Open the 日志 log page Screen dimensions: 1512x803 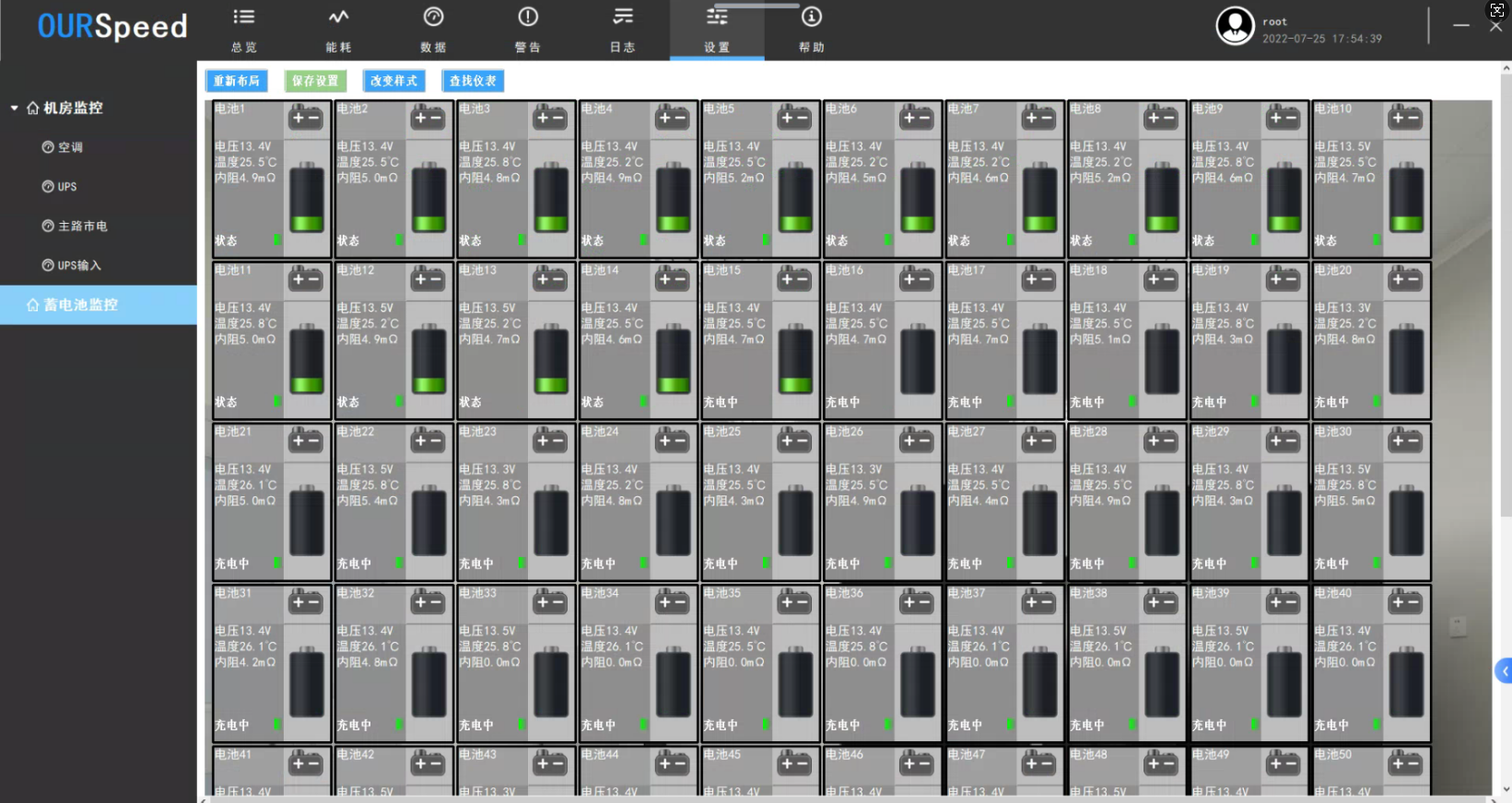tap(623, 29)
